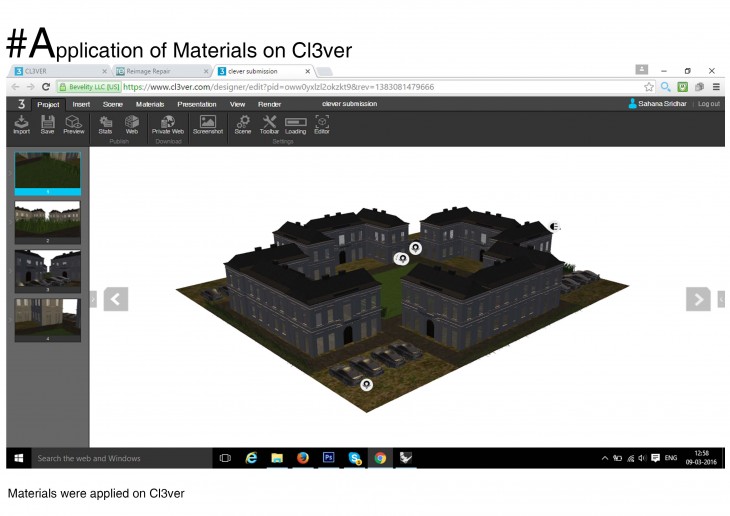Take a Screenshot using the toolbar icon
The width and height of the screenshot is (730, 516).
click(x=208, y=123)
